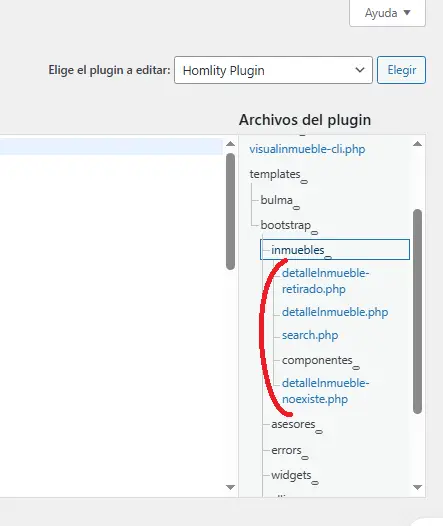
Task: Click file list scroll up arrow
Action: (417, 144)
